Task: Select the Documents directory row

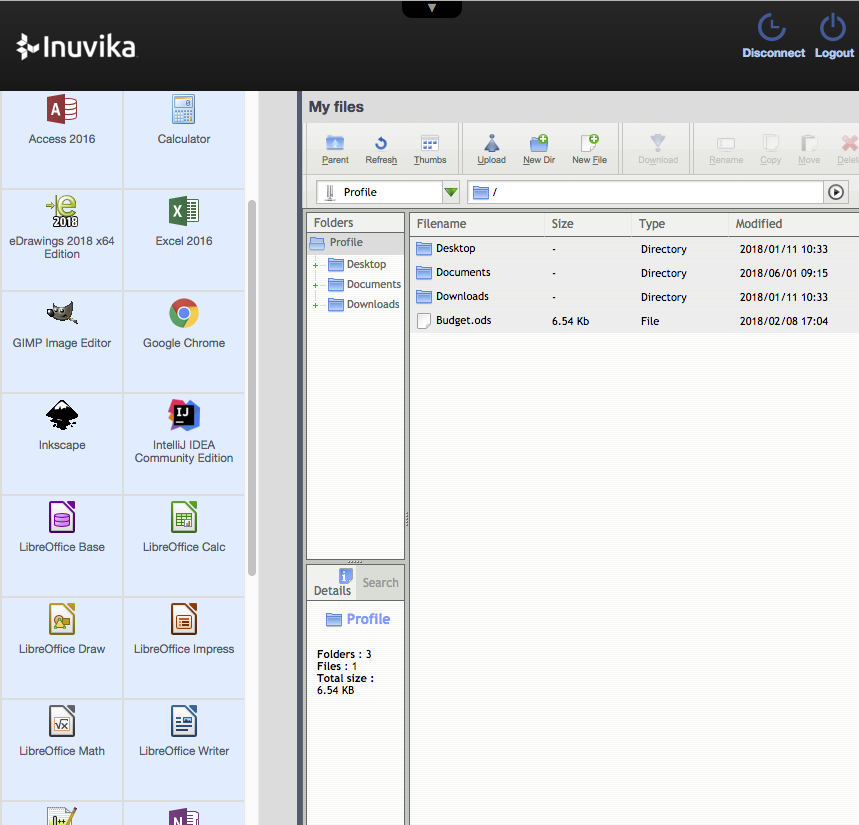Action: 634,273
